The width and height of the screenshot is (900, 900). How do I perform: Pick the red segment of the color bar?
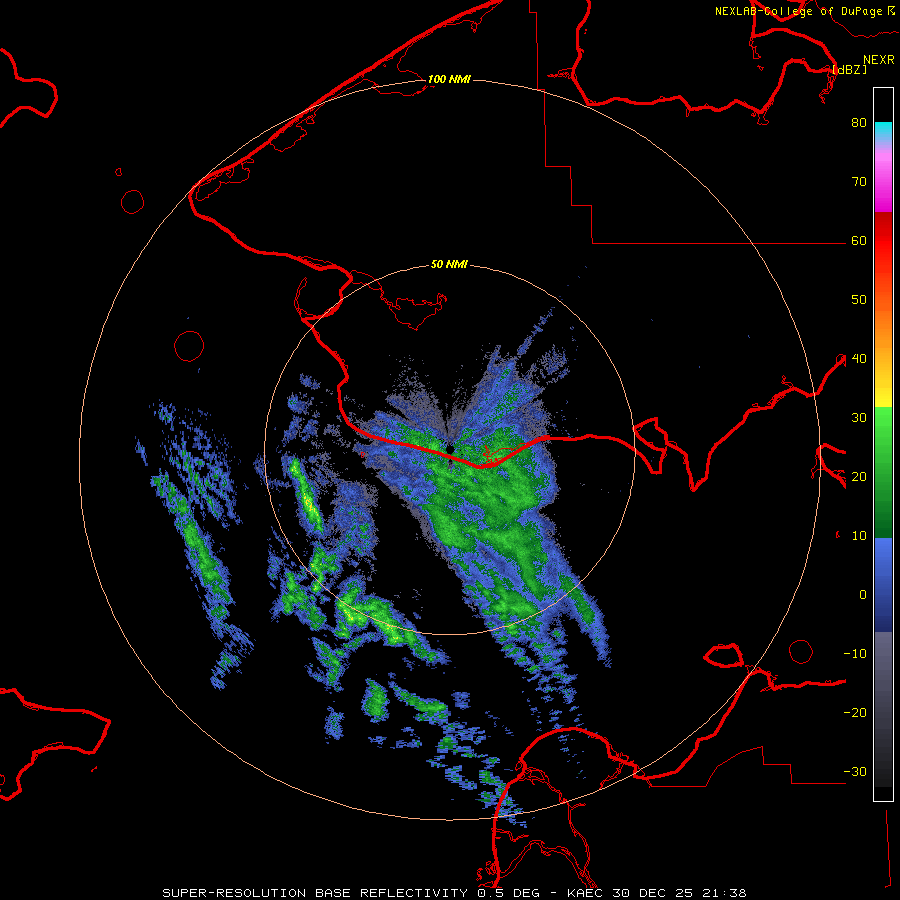pyautogui.click(x=883, y=241)
